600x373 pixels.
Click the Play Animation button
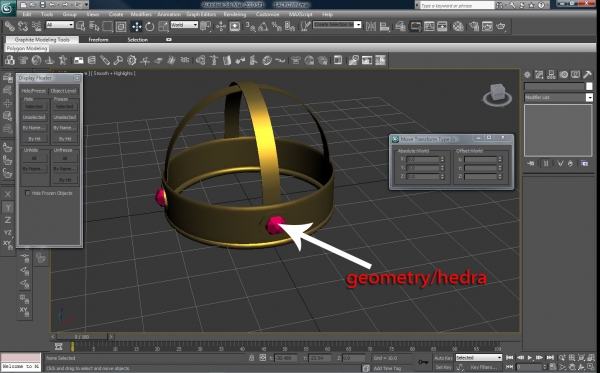point(530,358)
